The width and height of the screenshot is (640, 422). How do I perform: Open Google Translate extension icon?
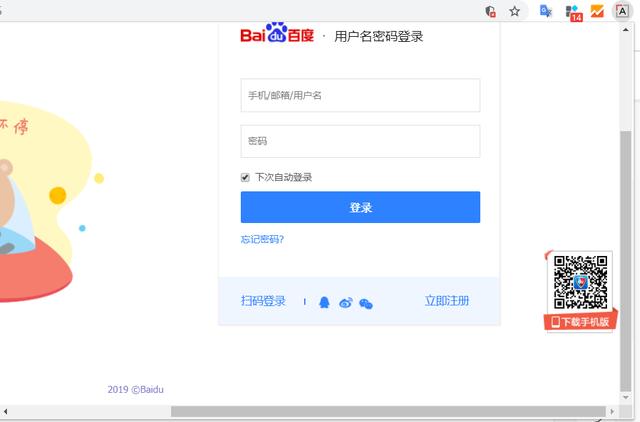(x=545, y=11)
